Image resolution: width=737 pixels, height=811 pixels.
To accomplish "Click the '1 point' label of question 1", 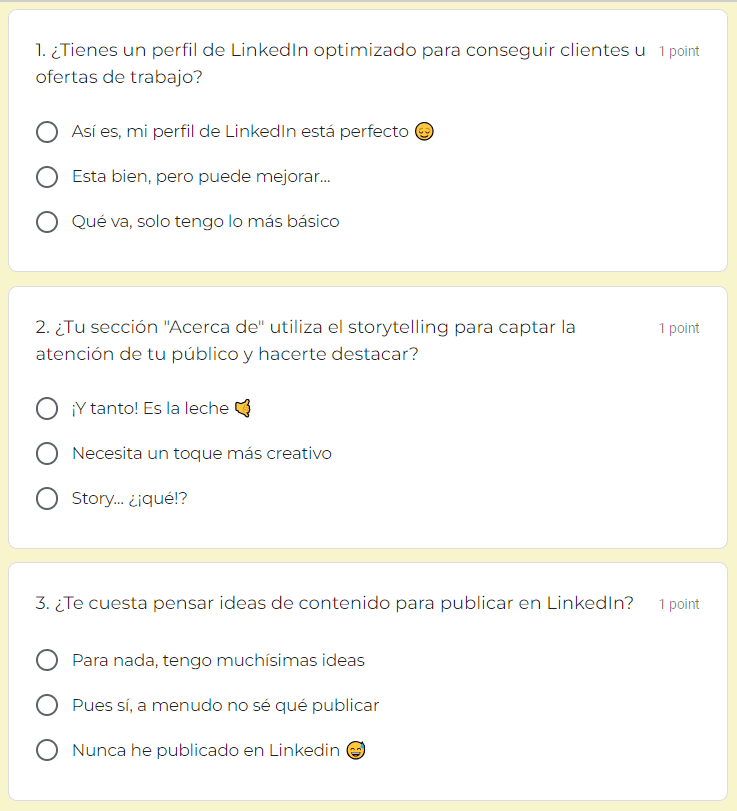I will coord(679,51).
